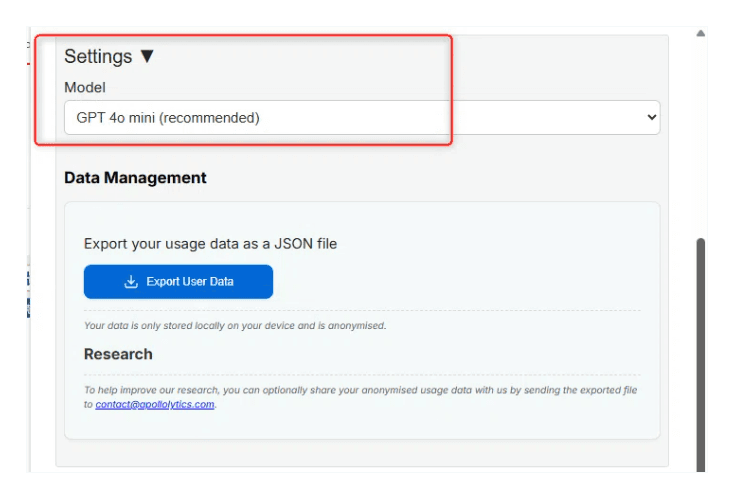Open the GPT 4o mini model dropdown
734x487 pixels.
[361, 117]
